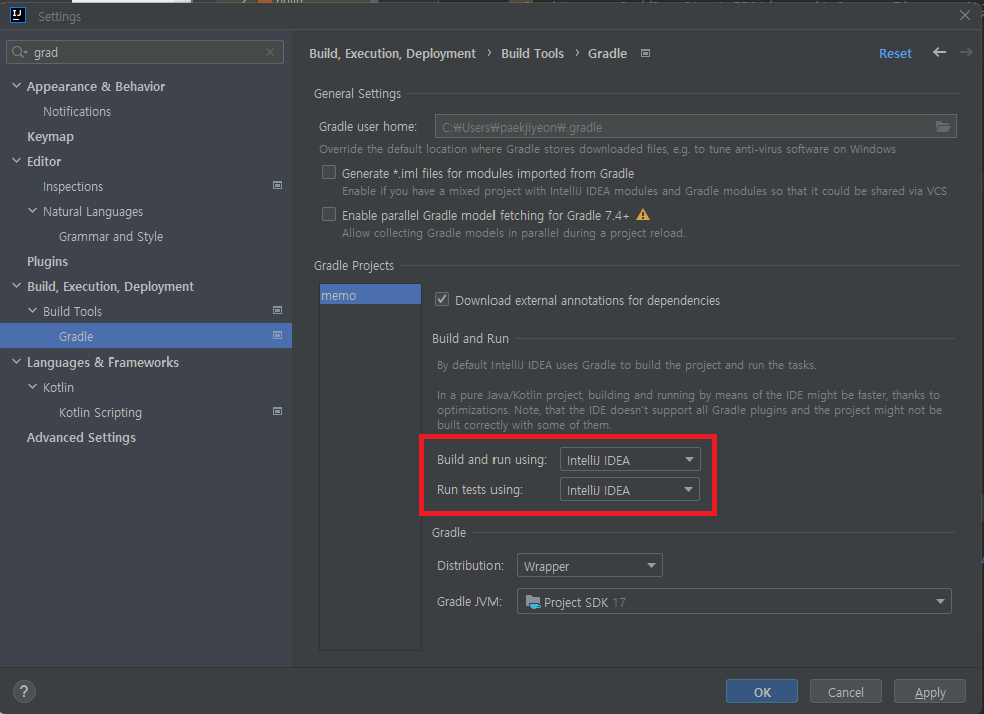Click the Gradle breadcrumb label
This screenshot has width=984, height=714.
coord(607,53)
